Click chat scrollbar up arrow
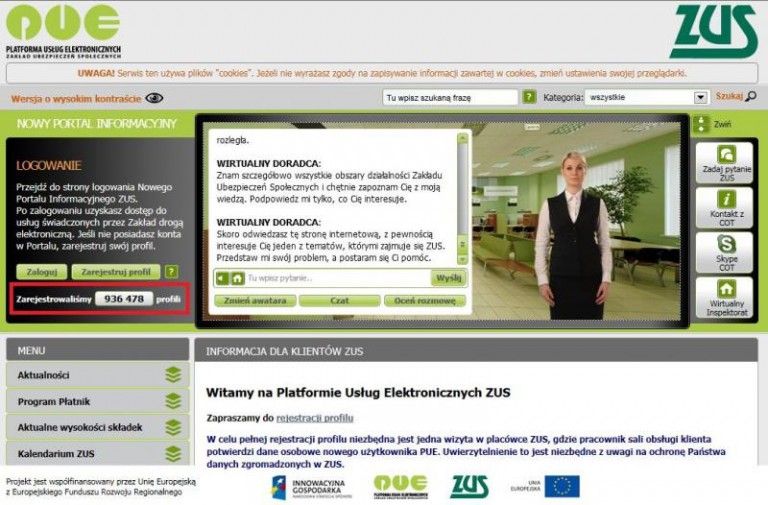The height and width of the screenshot is (505, 768). point(462,139)
